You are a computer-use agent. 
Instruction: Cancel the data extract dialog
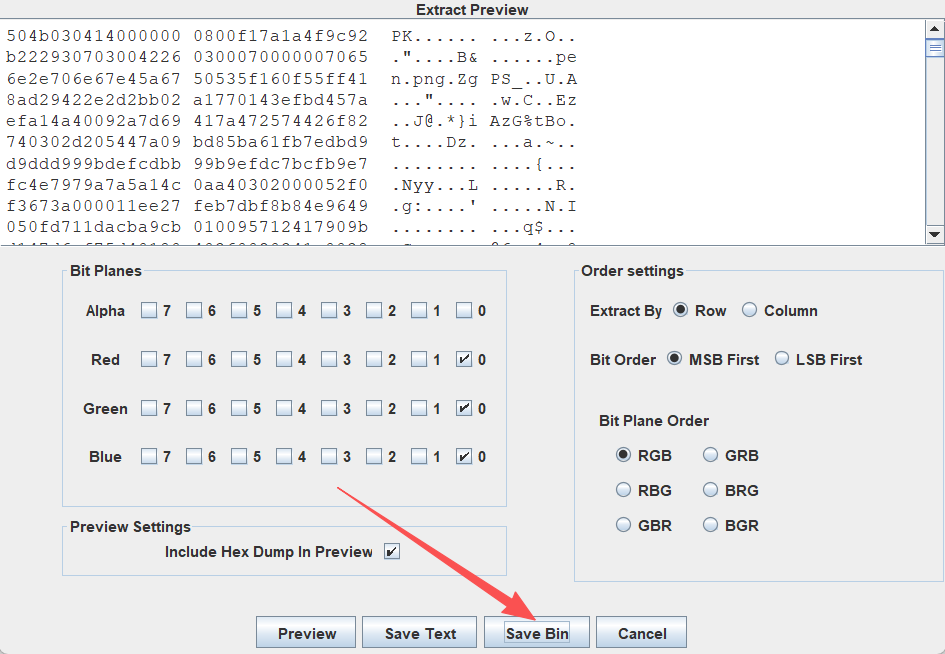(x=642, y=633)
